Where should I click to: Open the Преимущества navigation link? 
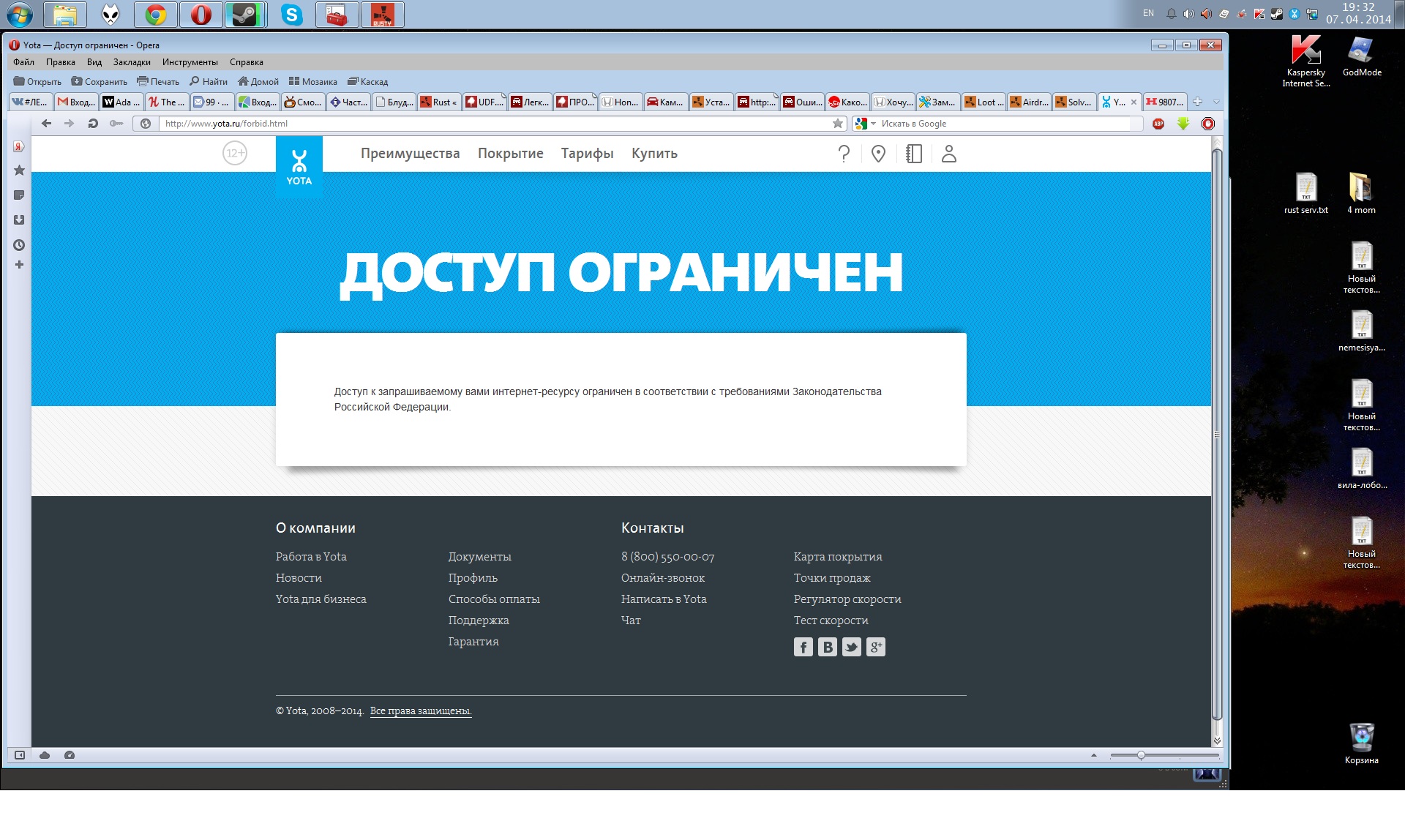[410, 154]
